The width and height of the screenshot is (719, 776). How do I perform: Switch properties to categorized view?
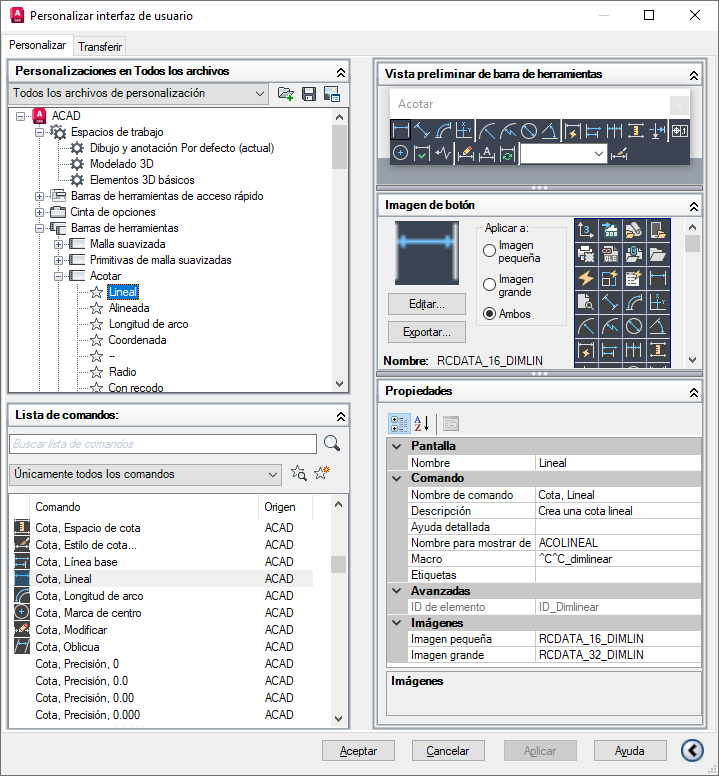(x=399, y=424)
